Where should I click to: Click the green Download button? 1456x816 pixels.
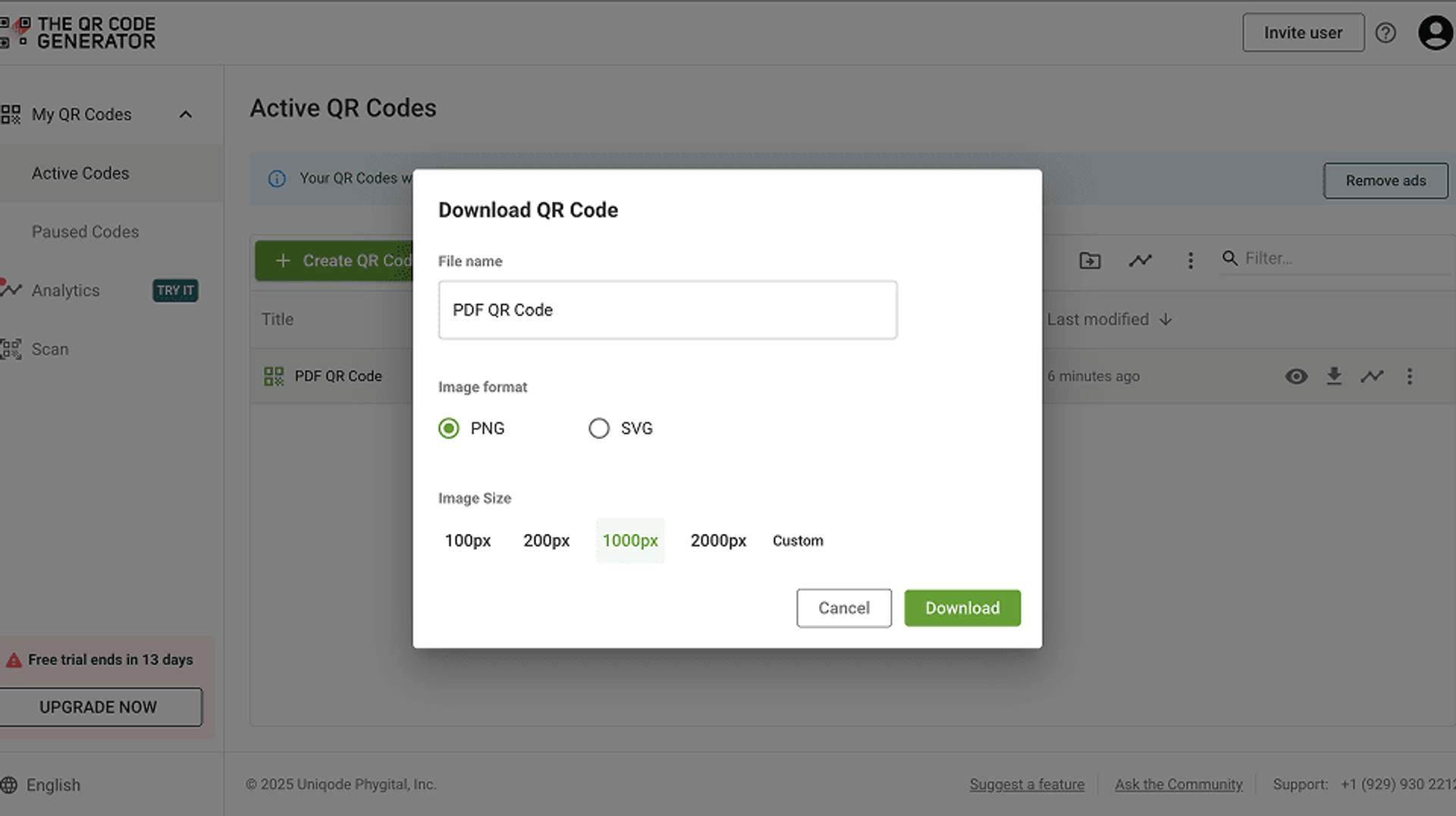(962, 608)
